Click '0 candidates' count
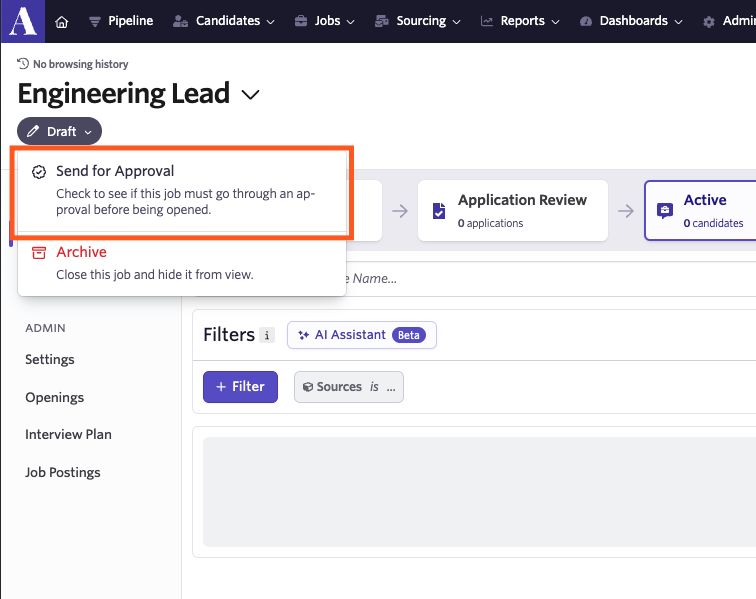Image resolution: width=756 pixels, height=599 pixels. tap(713, 223)
